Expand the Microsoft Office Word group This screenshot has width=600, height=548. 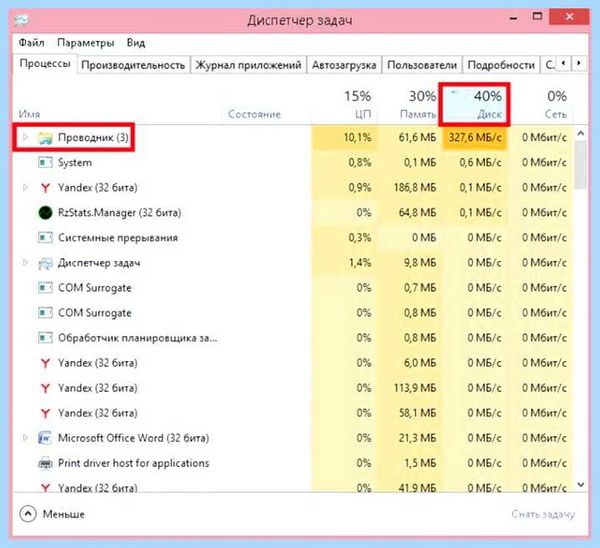[x=25, y=438]
